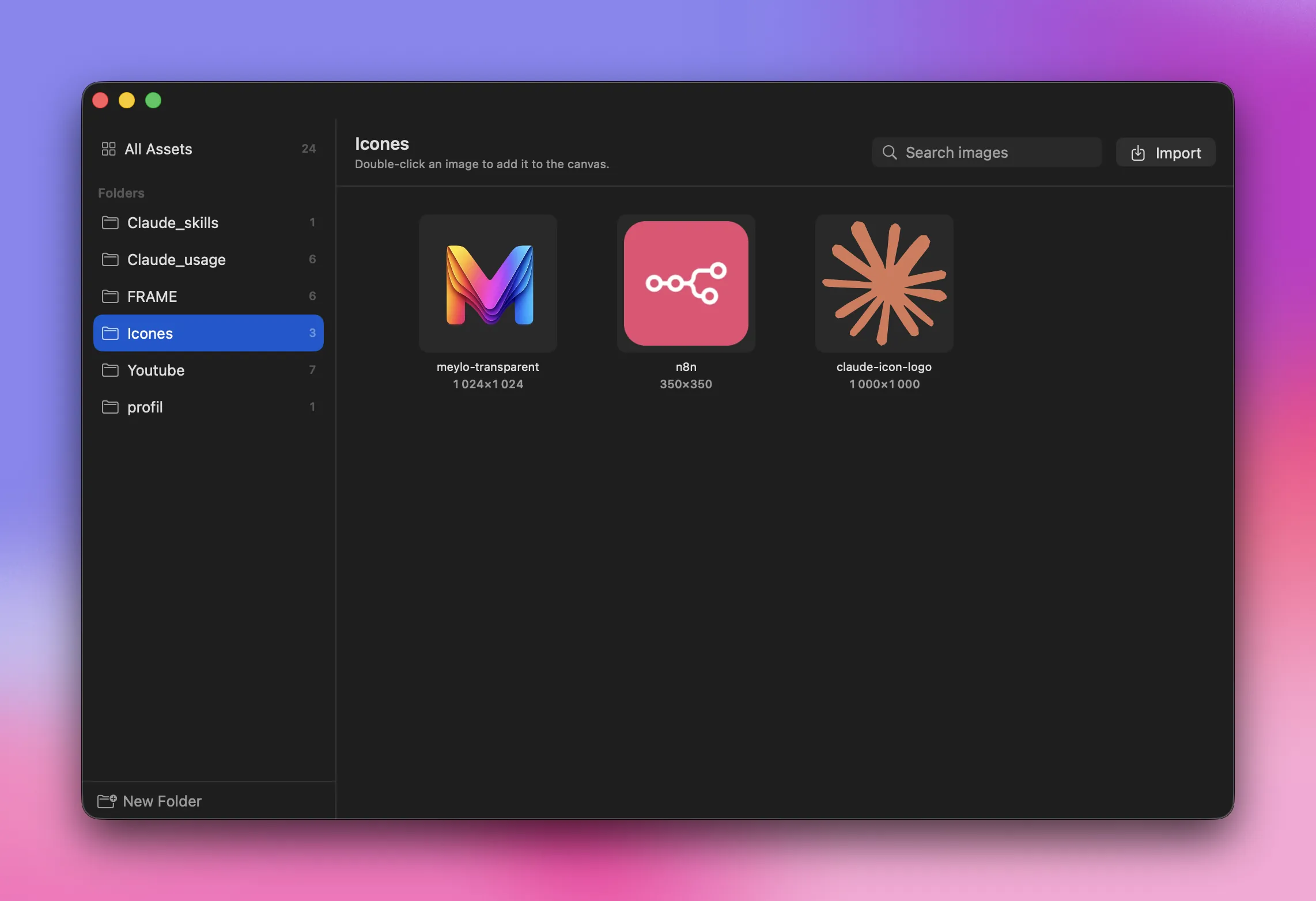This screenshot has width=1316, height=901.
Task: Click the All Assets count 24
Action: [x=309, y=149]
